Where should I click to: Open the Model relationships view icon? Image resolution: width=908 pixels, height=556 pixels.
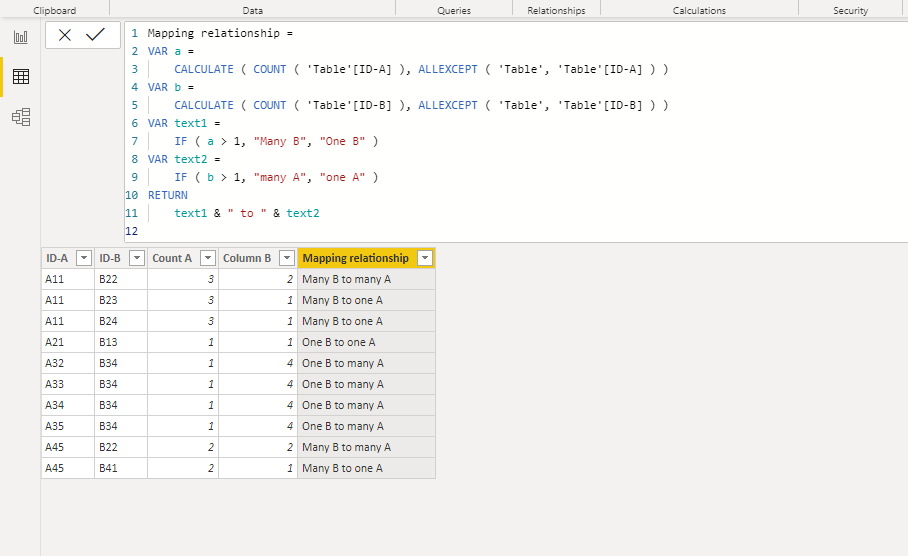(21, 117)
